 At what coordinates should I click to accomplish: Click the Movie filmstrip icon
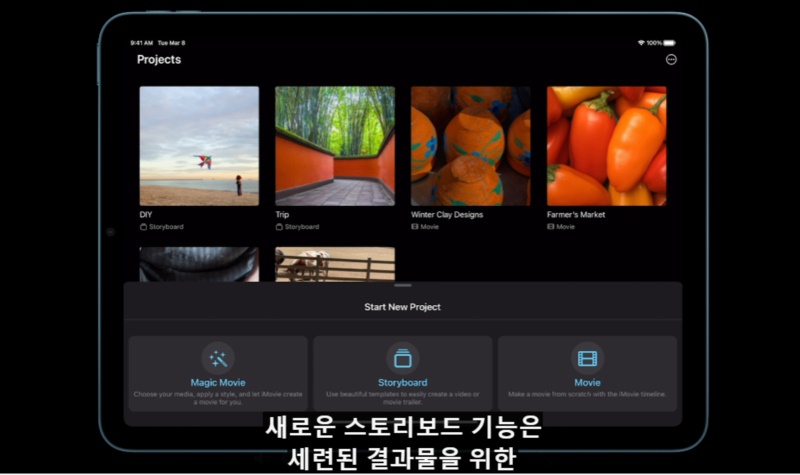[587, 359]
